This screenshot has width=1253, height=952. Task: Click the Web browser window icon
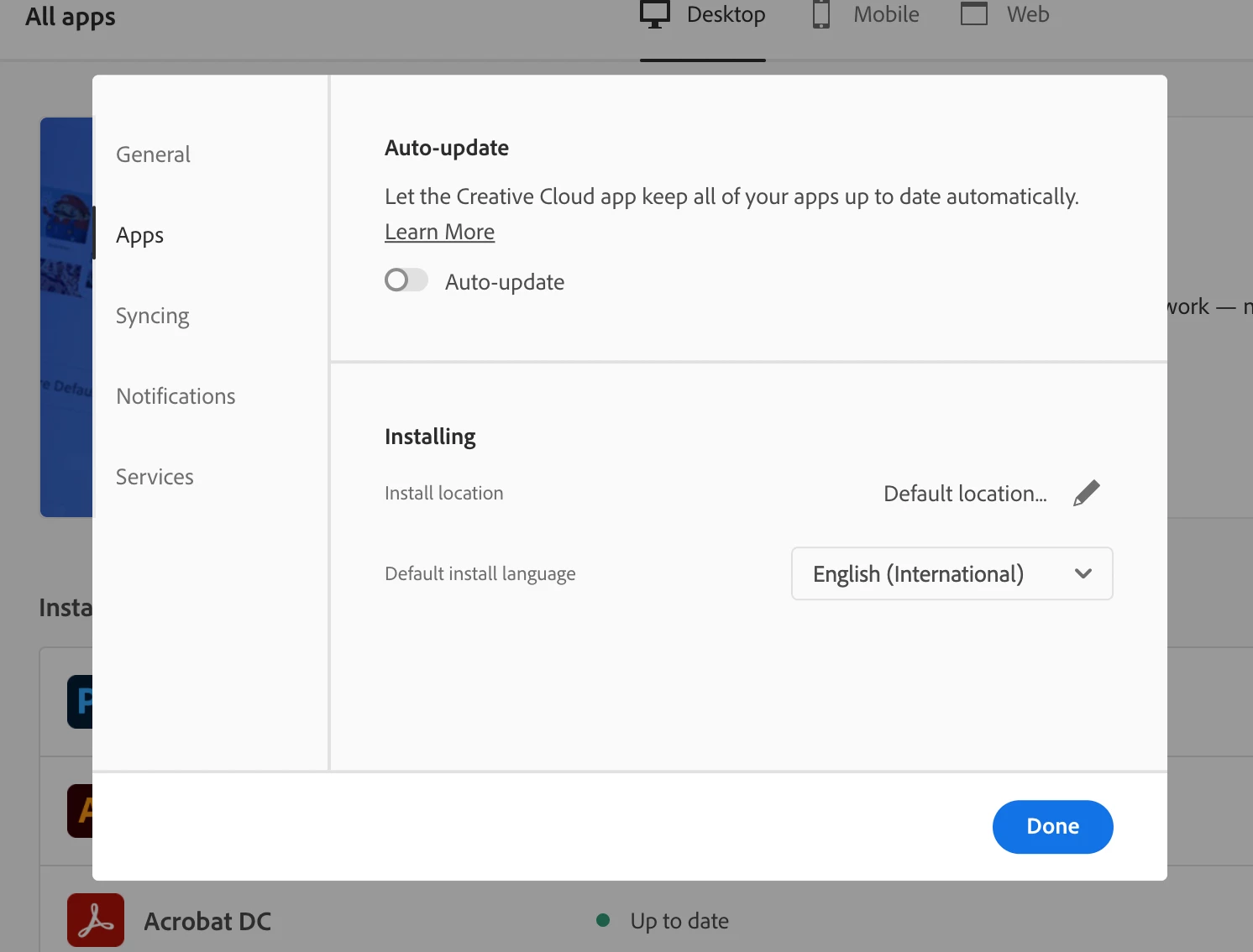[974, 14]
